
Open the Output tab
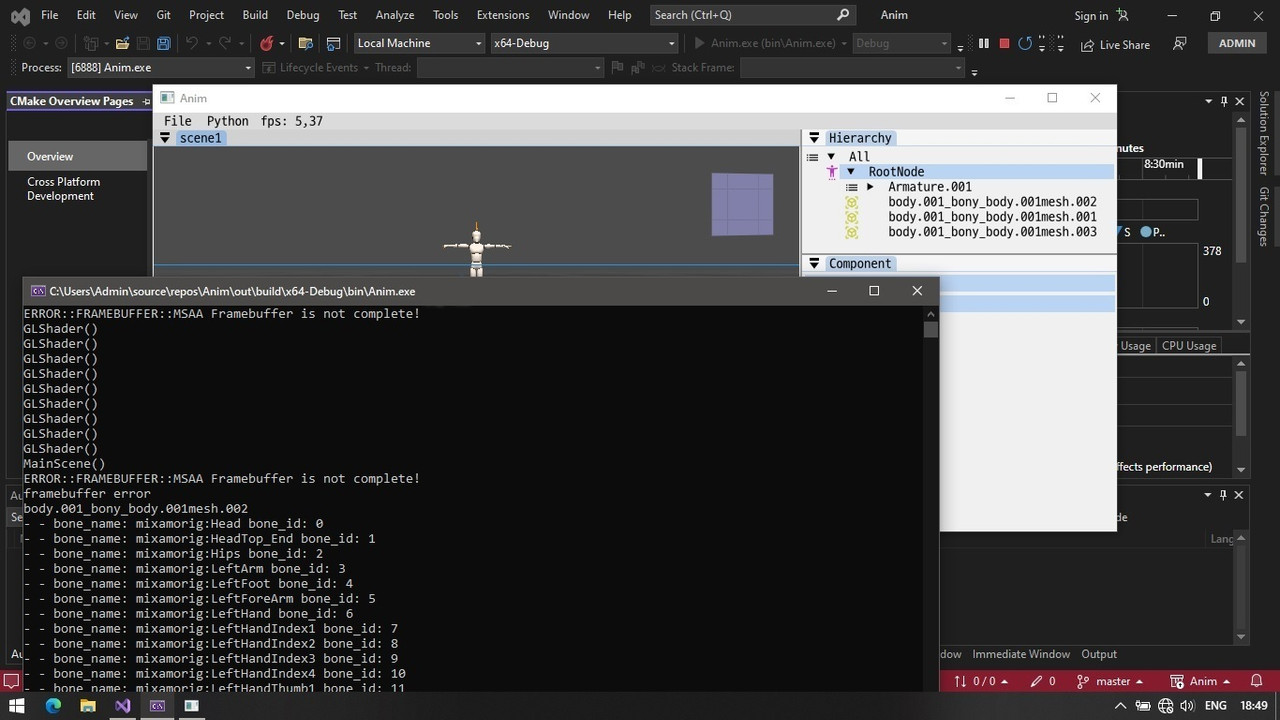[1099, 654]
